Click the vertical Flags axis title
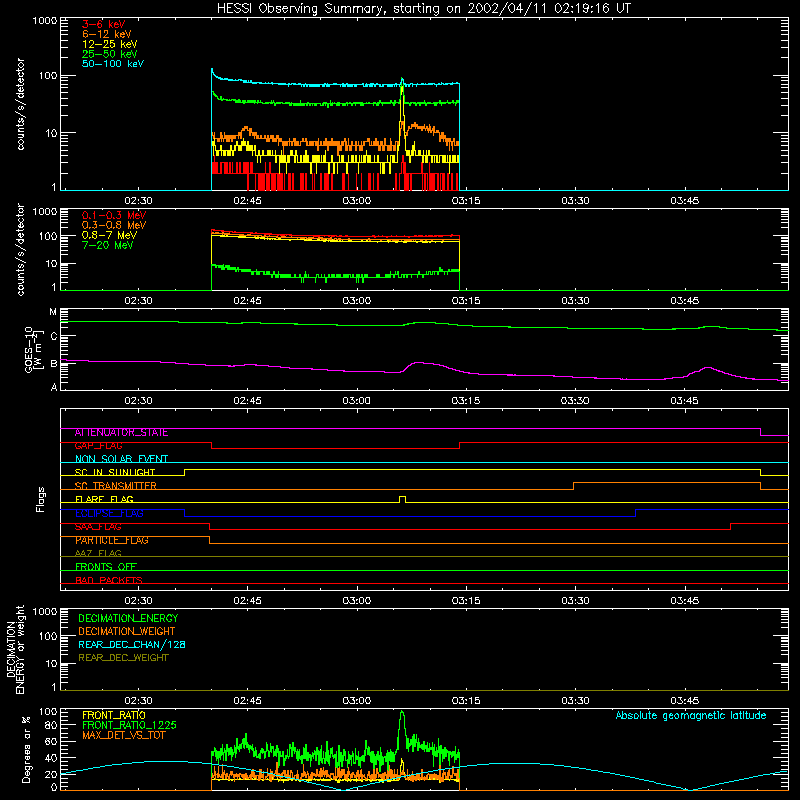 [41, 500]
